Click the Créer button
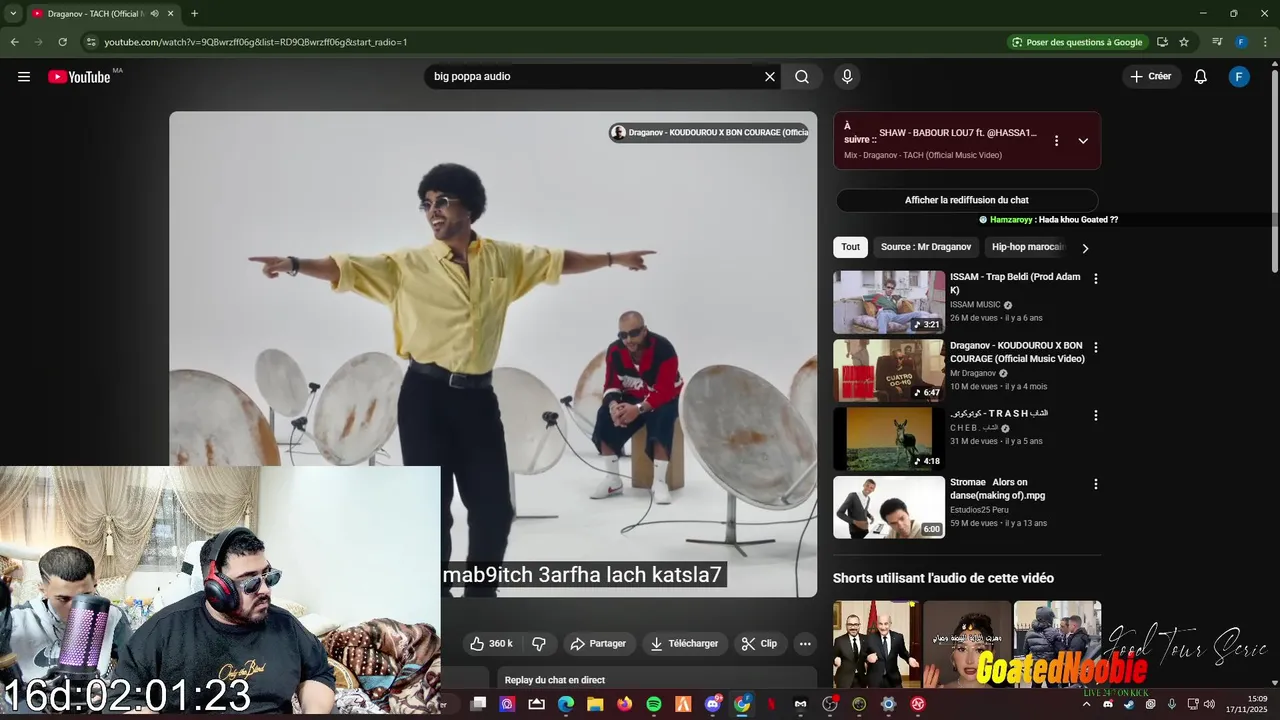The image size is (1280, 720). coord(1151,77)
